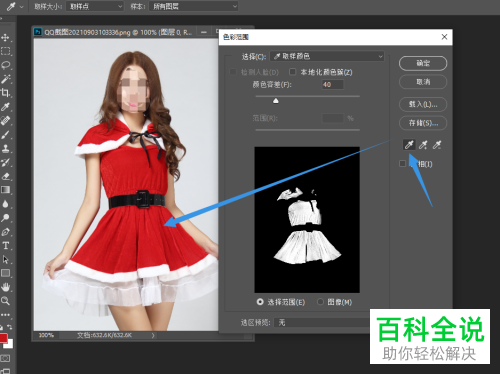Open the Sample layers dropdown in options bar
Viewport: 500px width, 374px height.
(x=193, y=6)
